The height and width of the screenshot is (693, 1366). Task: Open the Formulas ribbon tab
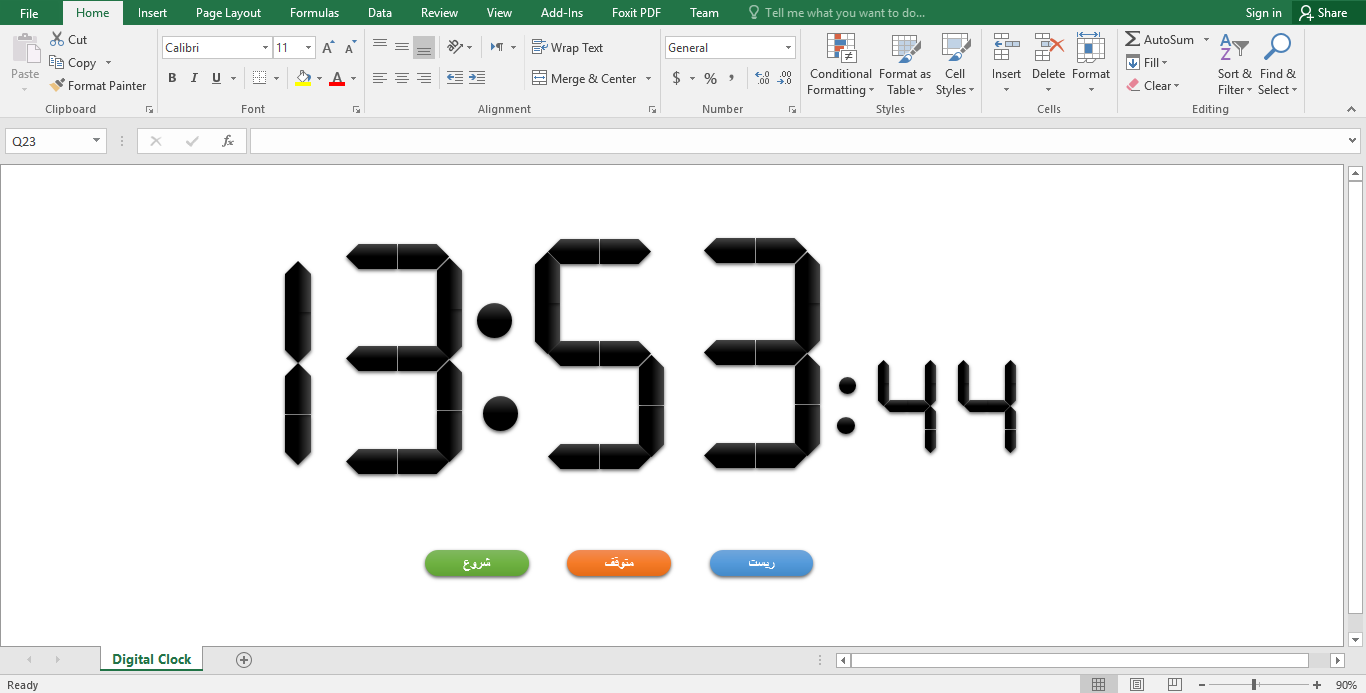point(314,13)
